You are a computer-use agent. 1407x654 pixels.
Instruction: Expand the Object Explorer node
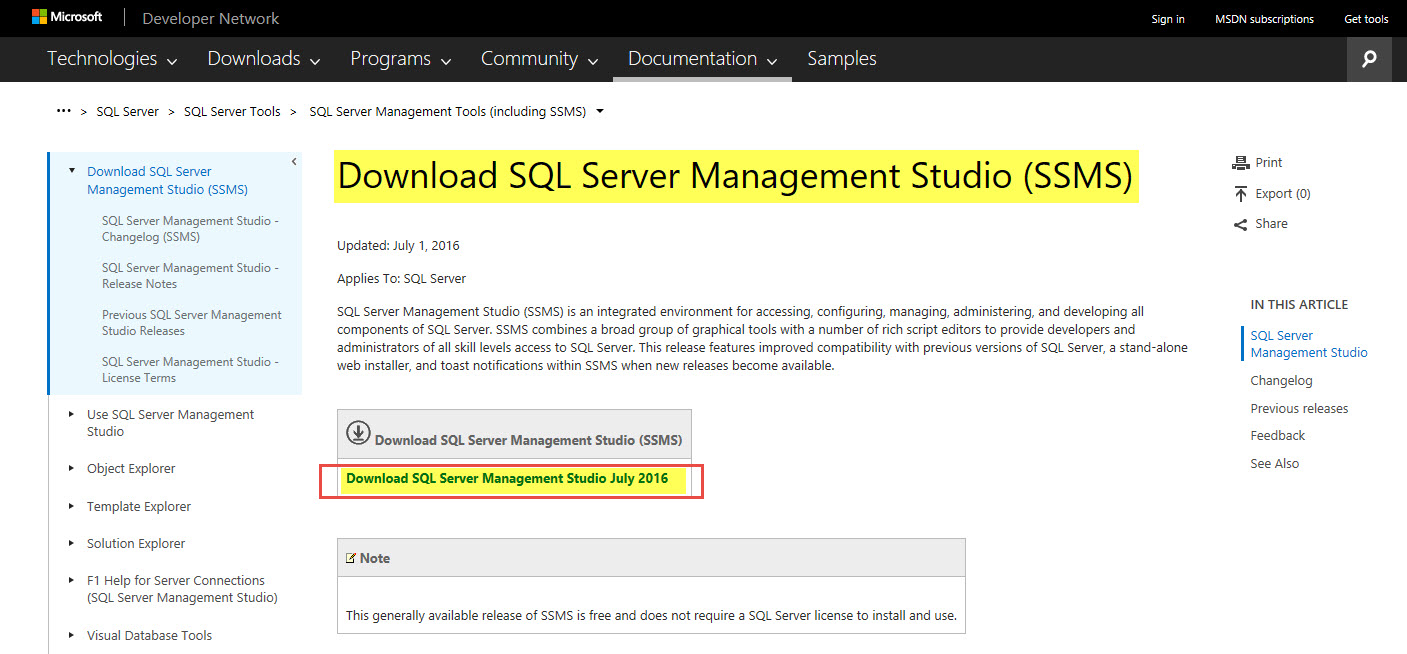click(x=72, y=467)
